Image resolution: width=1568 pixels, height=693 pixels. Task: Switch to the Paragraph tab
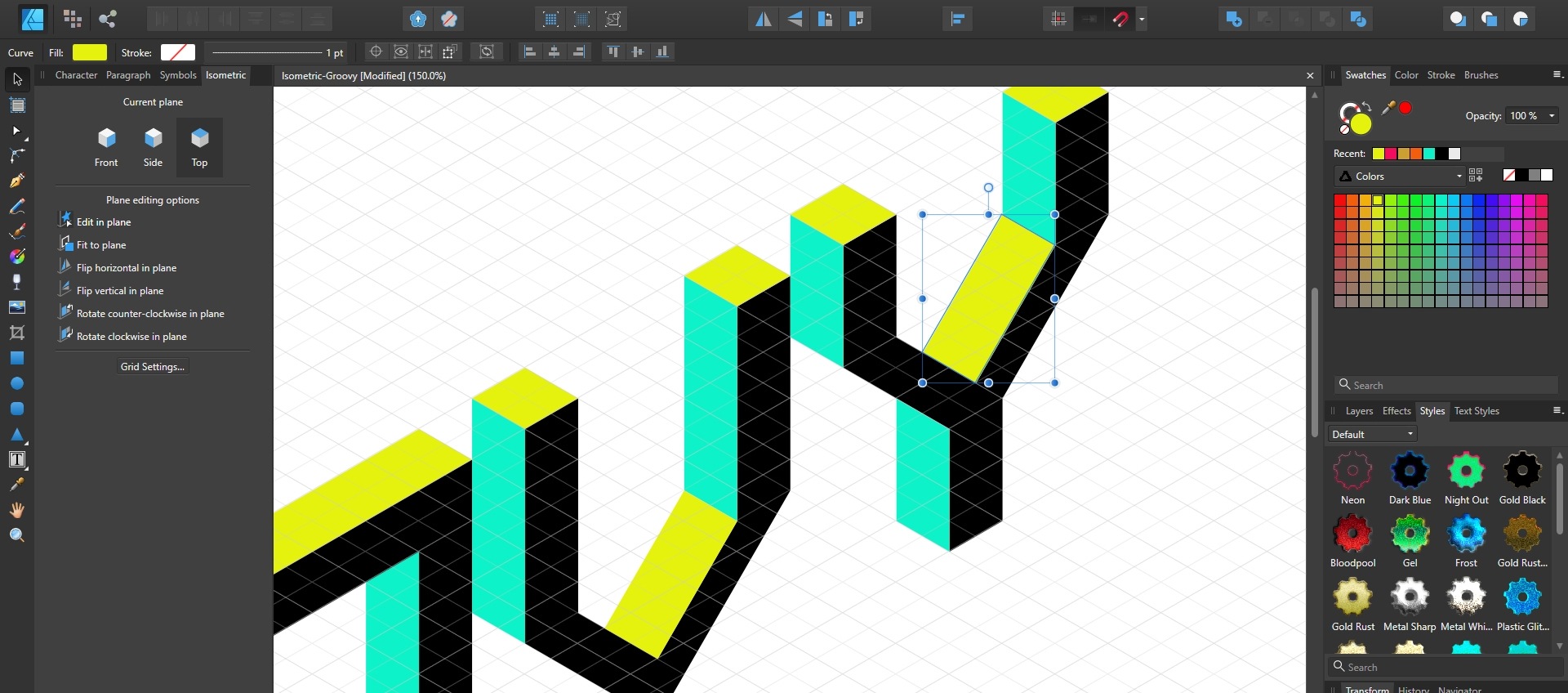(128, 75)
